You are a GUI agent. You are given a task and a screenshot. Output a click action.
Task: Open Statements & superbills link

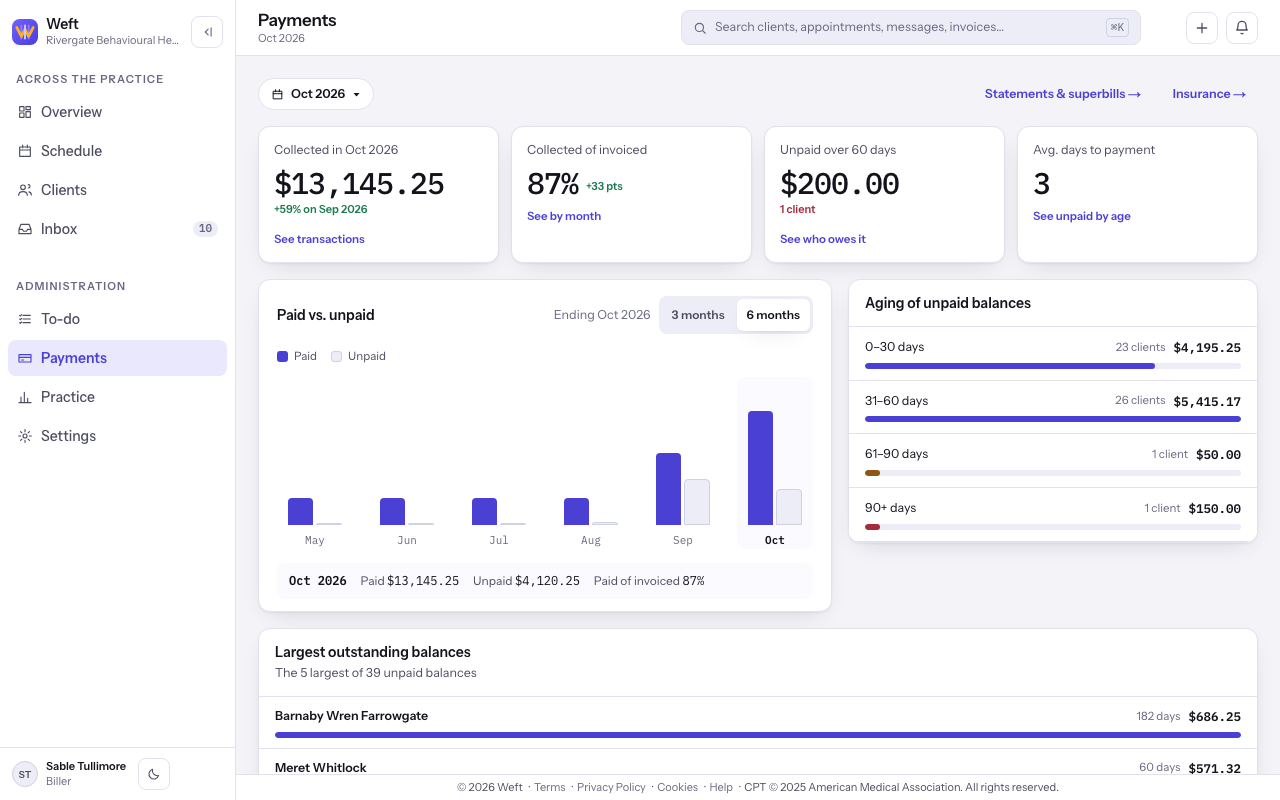pyautogui.click(x=1063, y=94)
